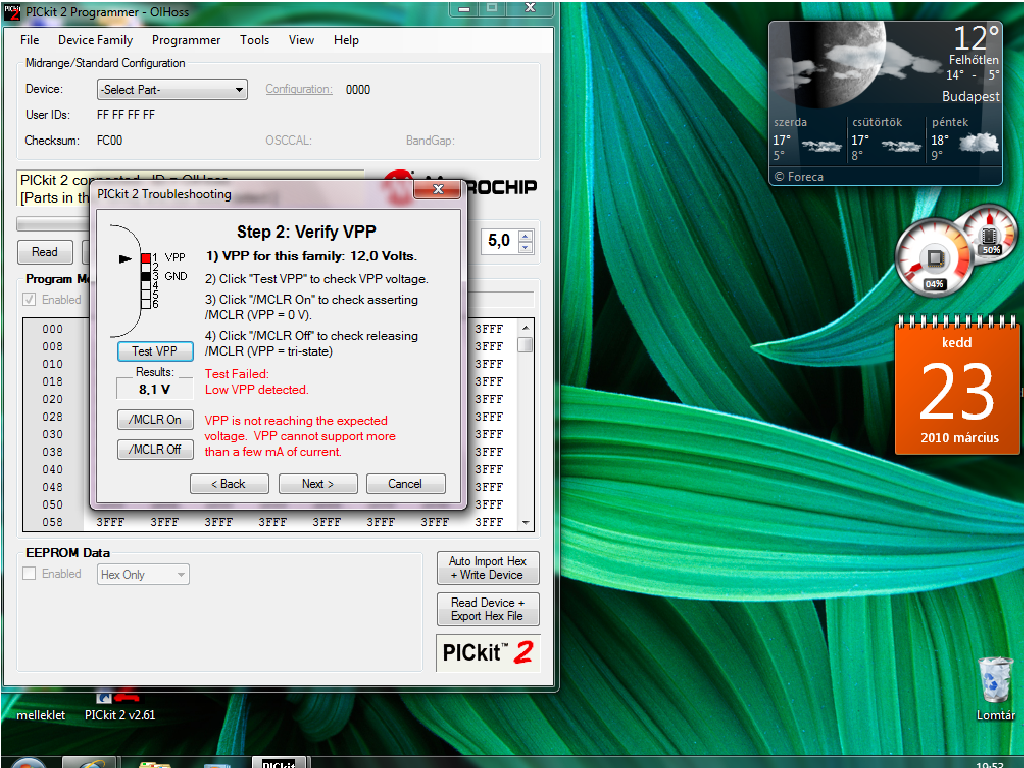
Task: Increase VDD voltage with up arrow
Action: click(525, 236)
